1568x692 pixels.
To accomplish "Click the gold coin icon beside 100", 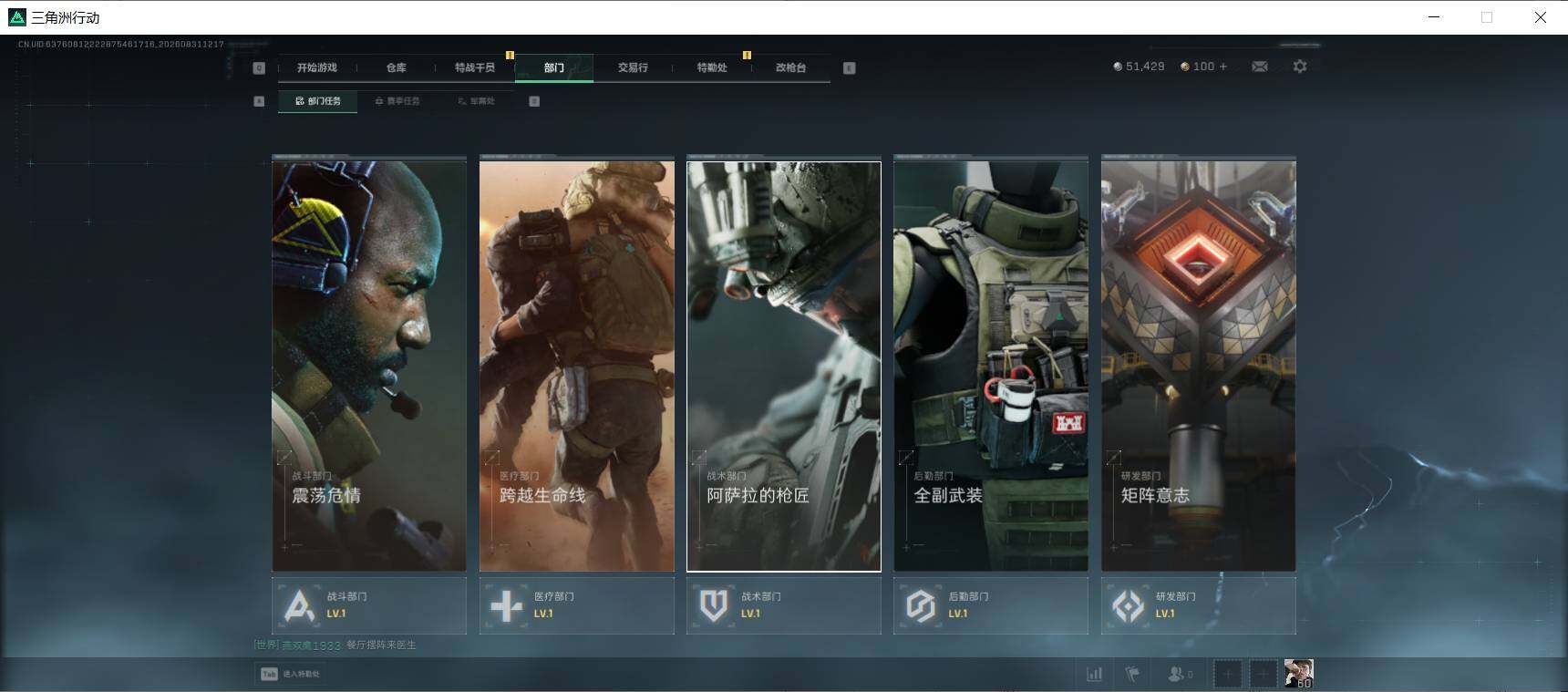I will point(1184,67).
